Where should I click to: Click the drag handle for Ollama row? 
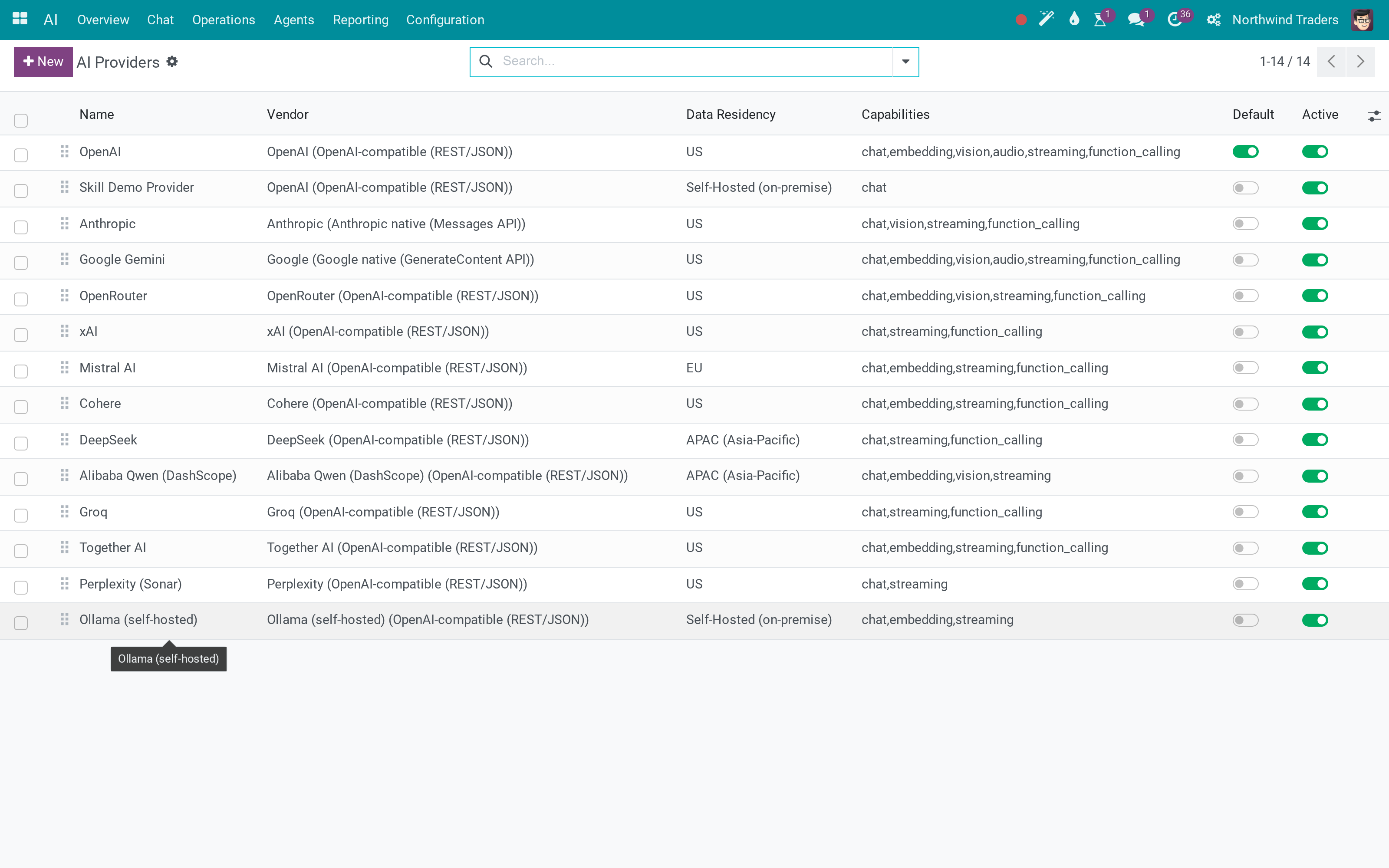tap(64, 619)
